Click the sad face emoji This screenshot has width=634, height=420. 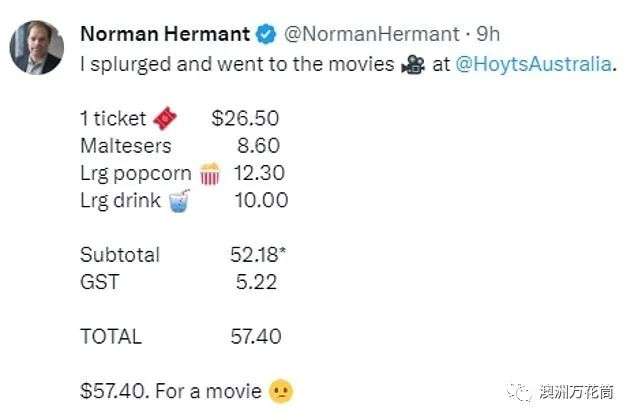click(x=281, y=391)
